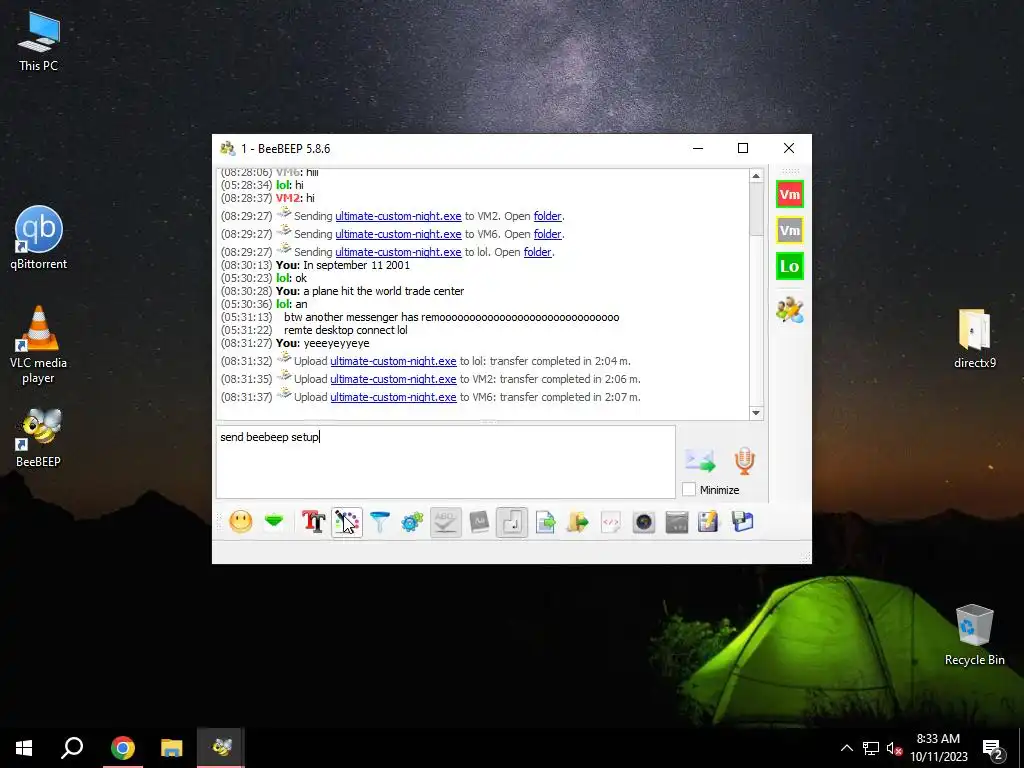Open ultimate-custom-night.exe link sent to VM2
The image size is (1024, 768).
pyautogui.click(x=398, y=216)
